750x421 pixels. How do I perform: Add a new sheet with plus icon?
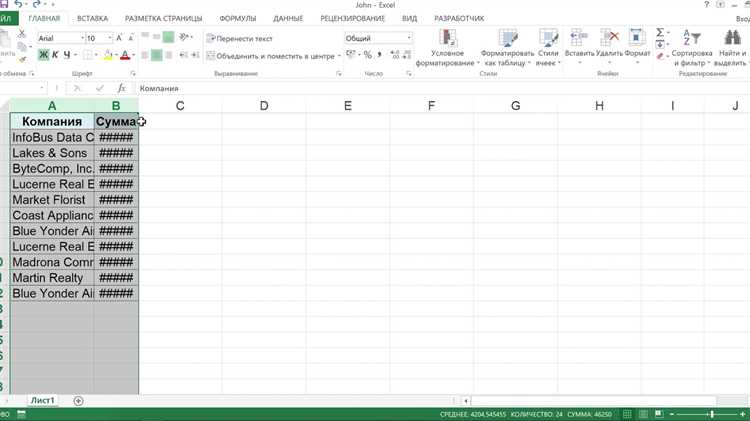tap(78, 401)
